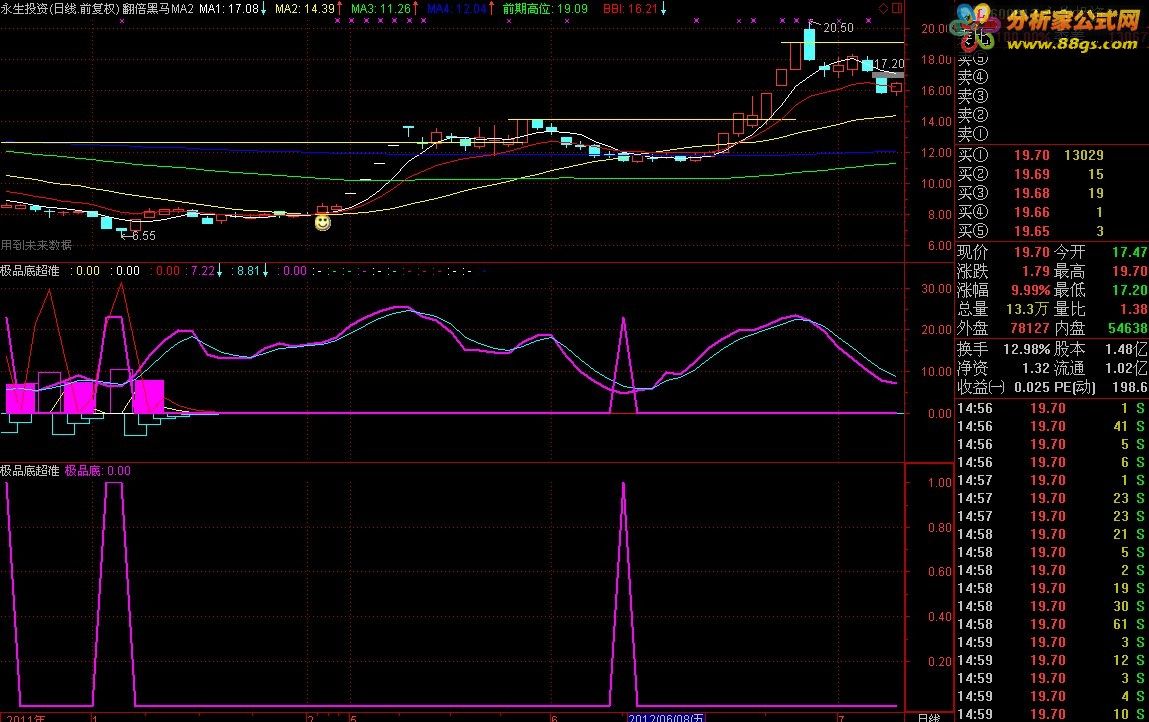This screenshot has width=1149, height=722.
Task: Click the blue MA4 indicator label
Action: 460,9
